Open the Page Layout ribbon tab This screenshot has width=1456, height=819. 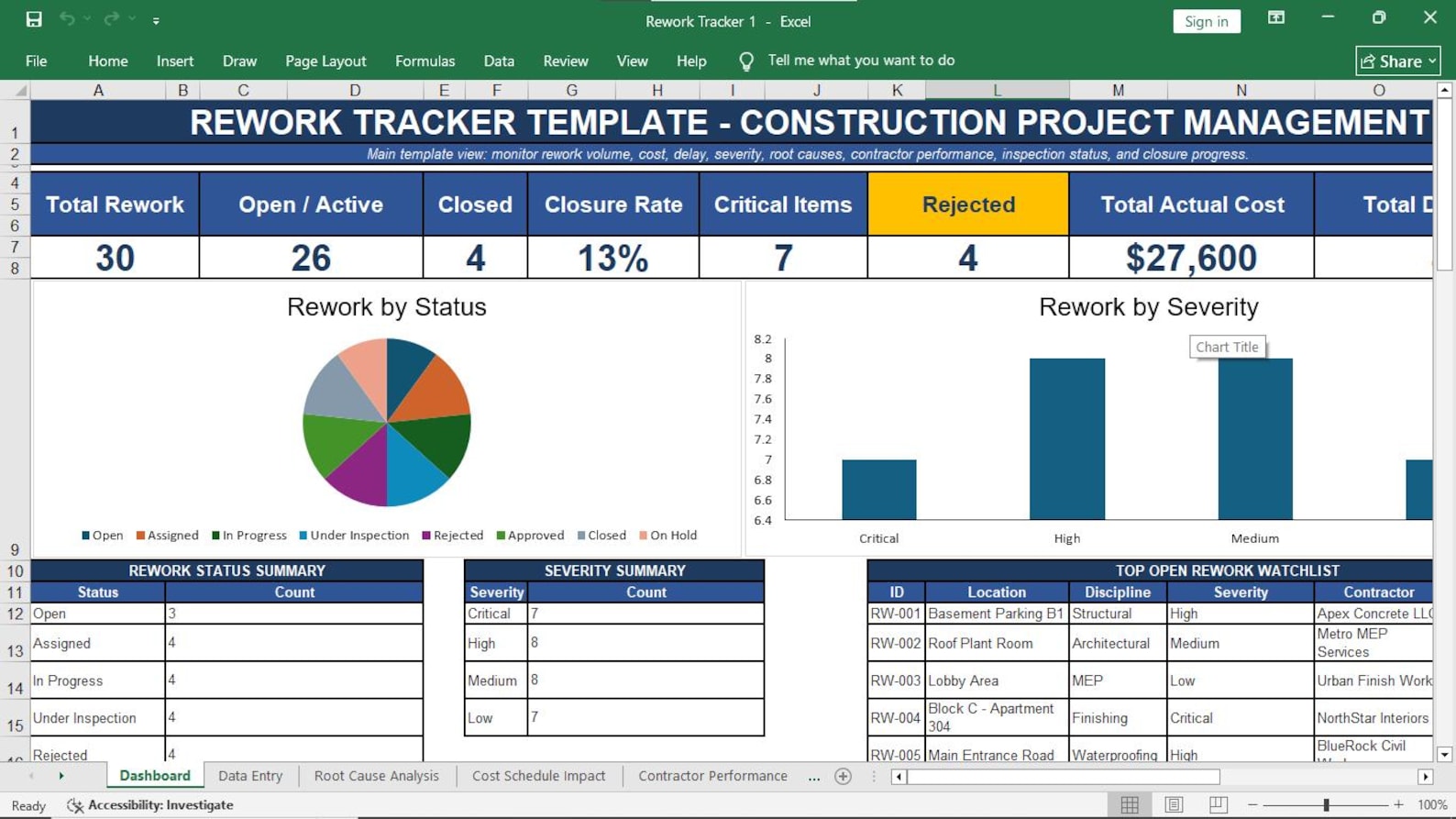pyautogui.click(x=325, y=61)
